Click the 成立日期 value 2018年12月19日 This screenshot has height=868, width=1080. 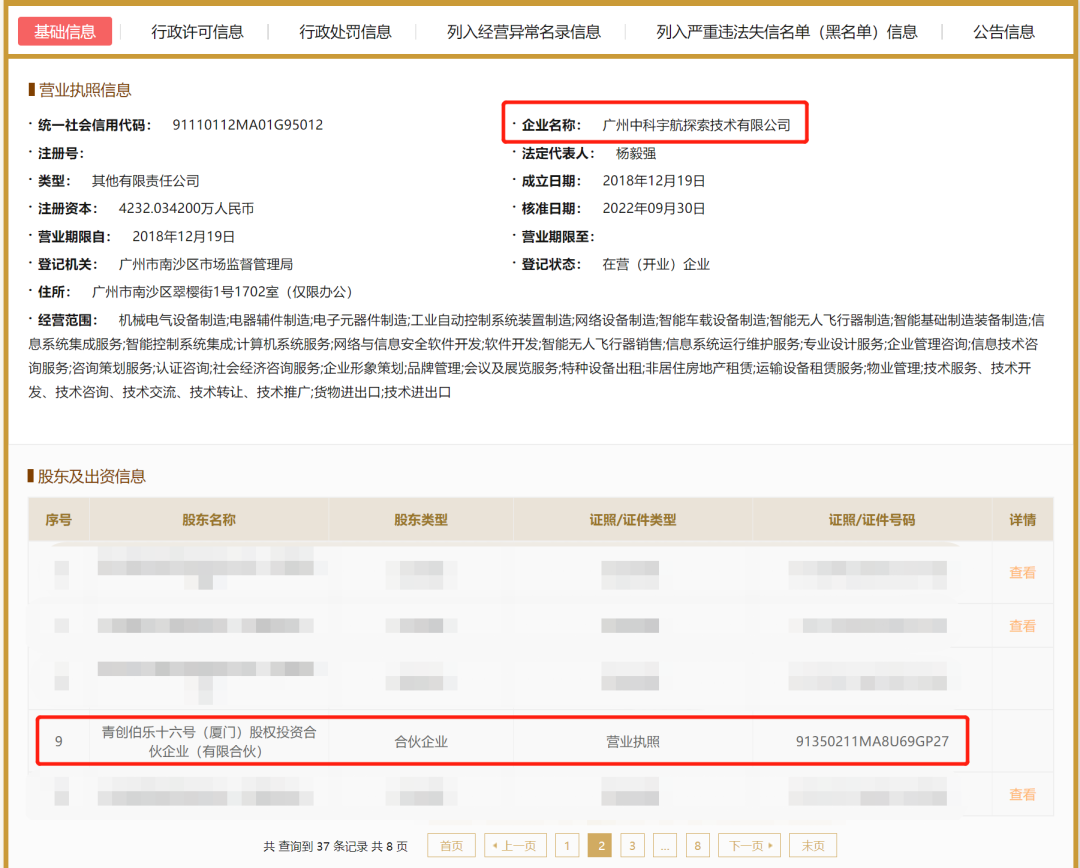(654, 180)
